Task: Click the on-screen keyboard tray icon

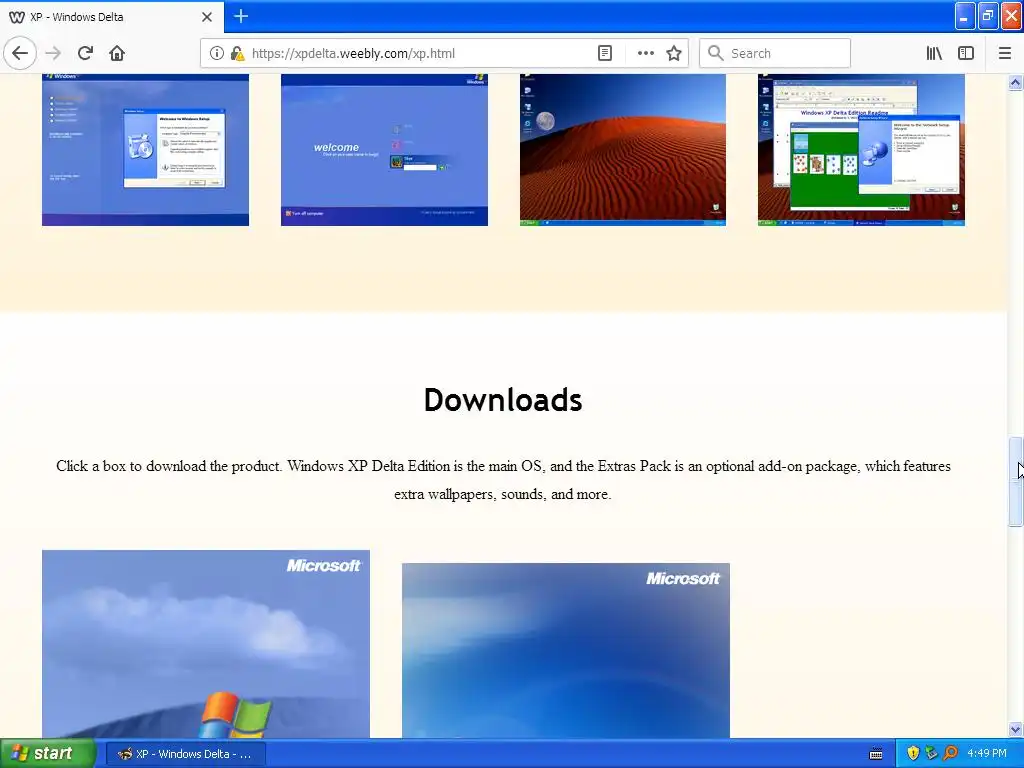Action: (876, 754)
